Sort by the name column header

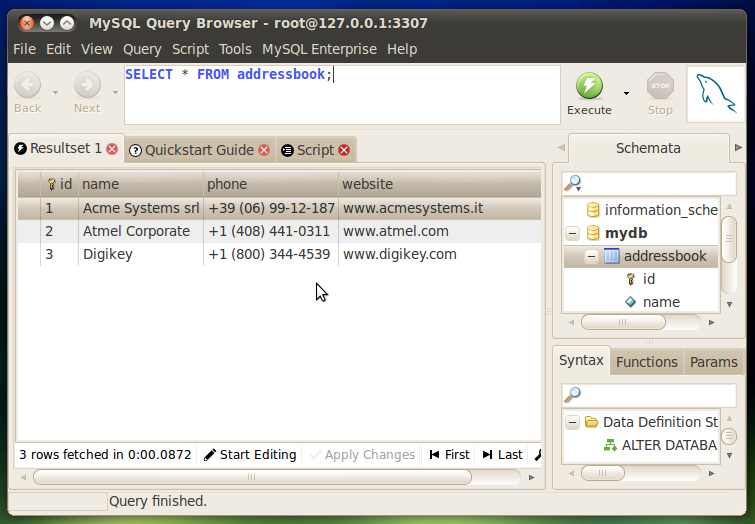click(141, 184)
